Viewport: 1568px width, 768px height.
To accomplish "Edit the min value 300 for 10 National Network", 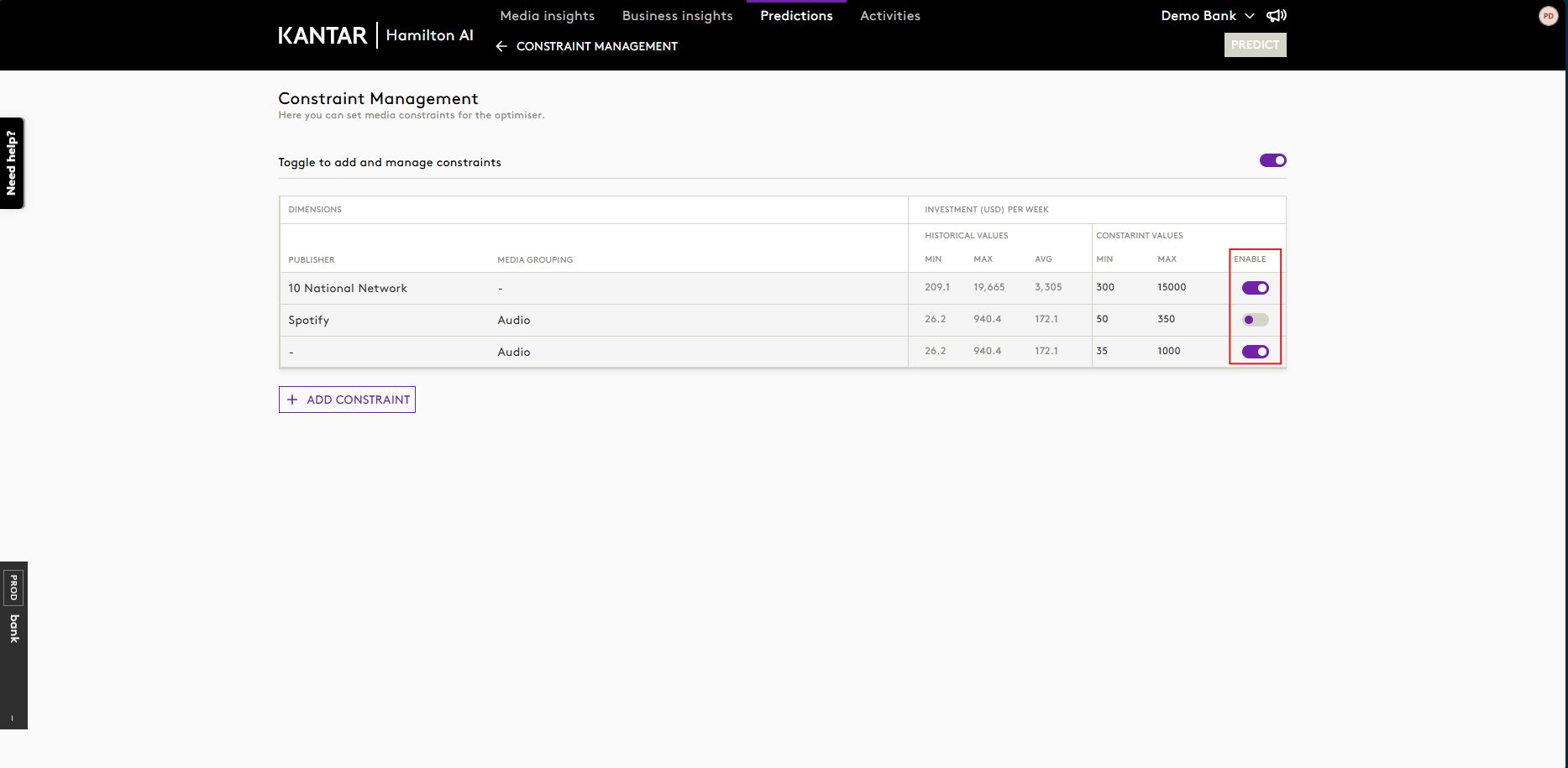I will (1105, 287).
